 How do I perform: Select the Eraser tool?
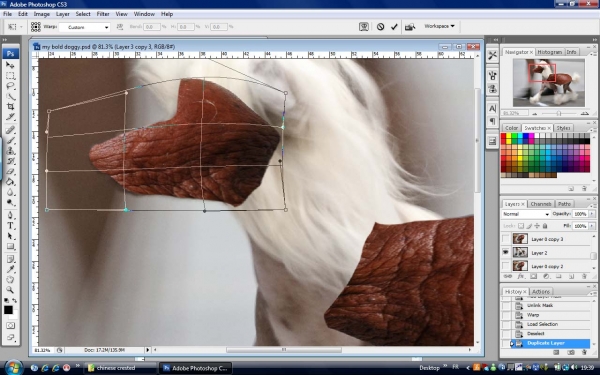coord(10,171)
